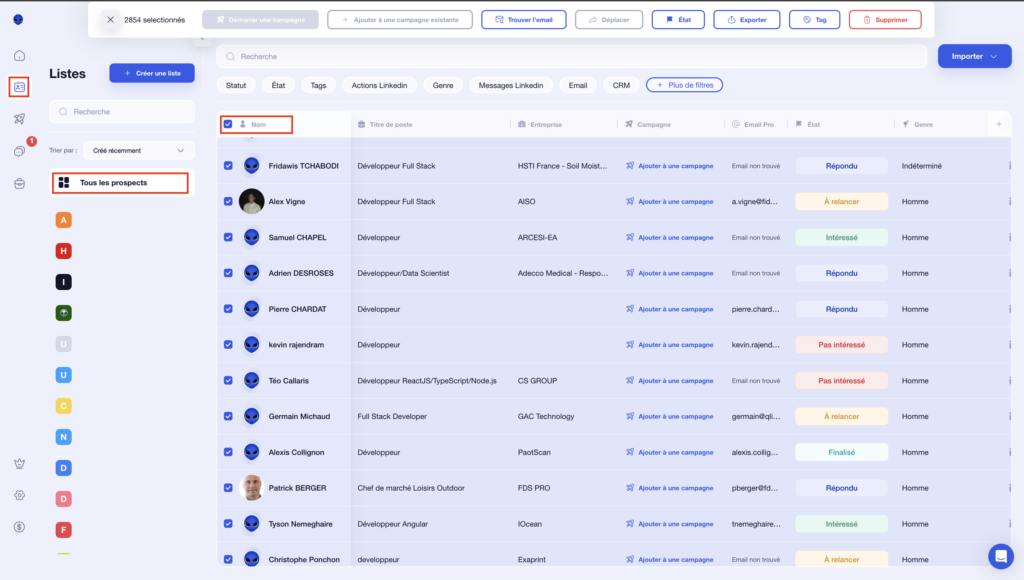Open the briefcase sidebar icon
Viewport: 1024px width, 580px height.
tap(20, 184)
